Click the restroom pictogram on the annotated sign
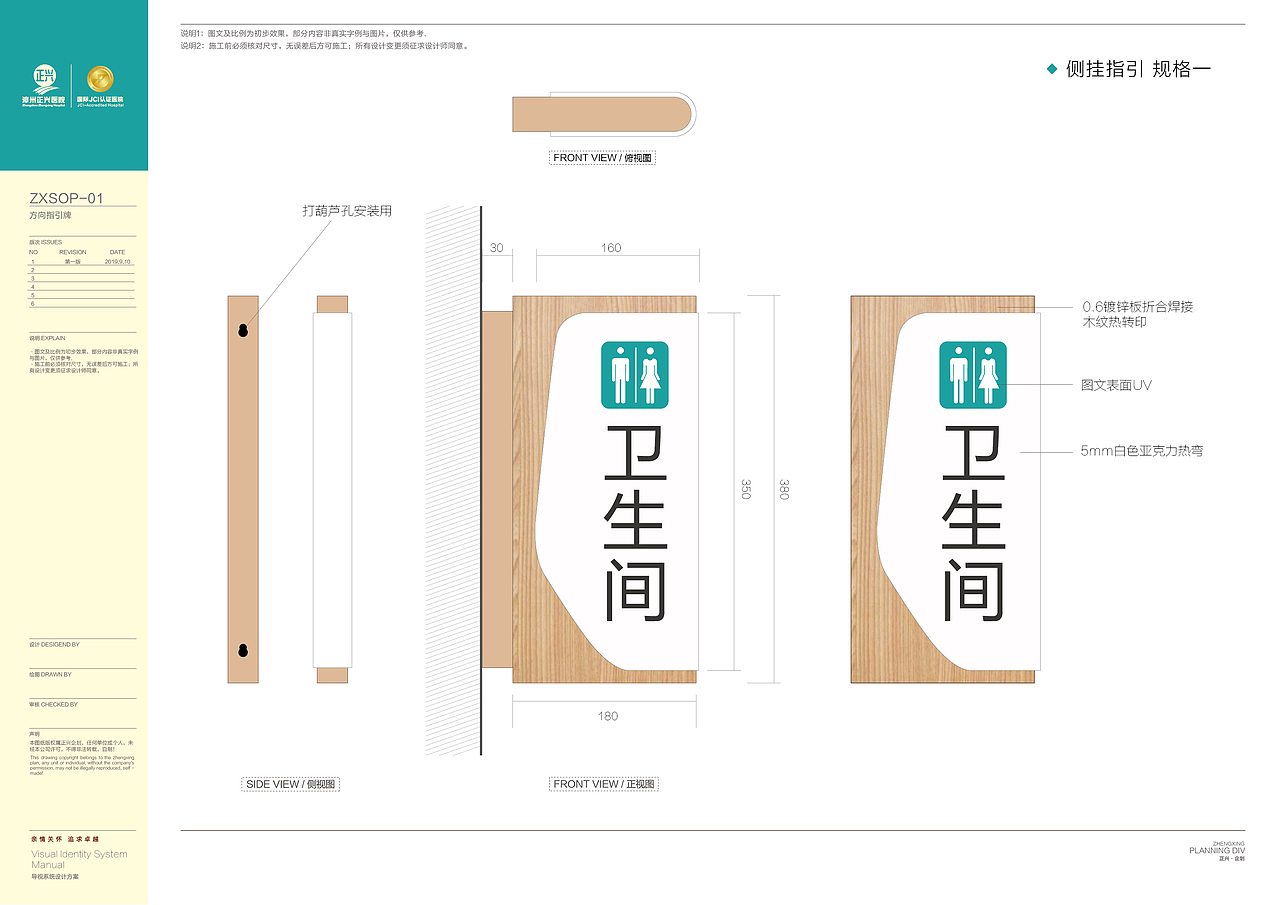 (x=973, y=375)
